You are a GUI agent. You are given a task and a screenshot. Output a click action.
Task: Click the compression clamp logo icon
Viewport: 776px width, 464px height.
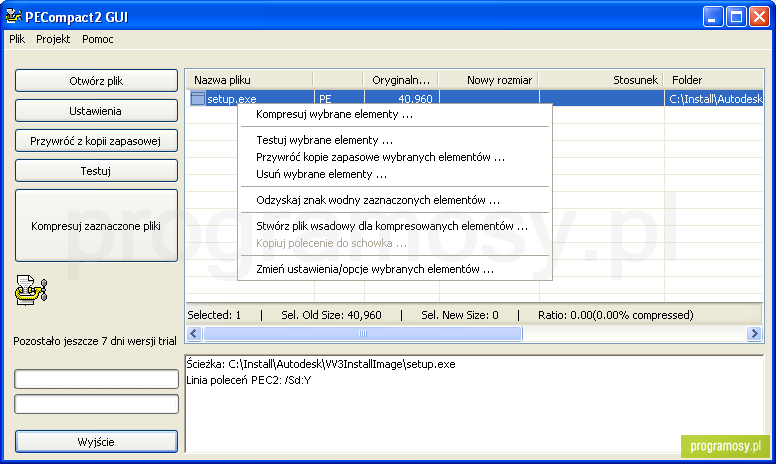point(31,290)
